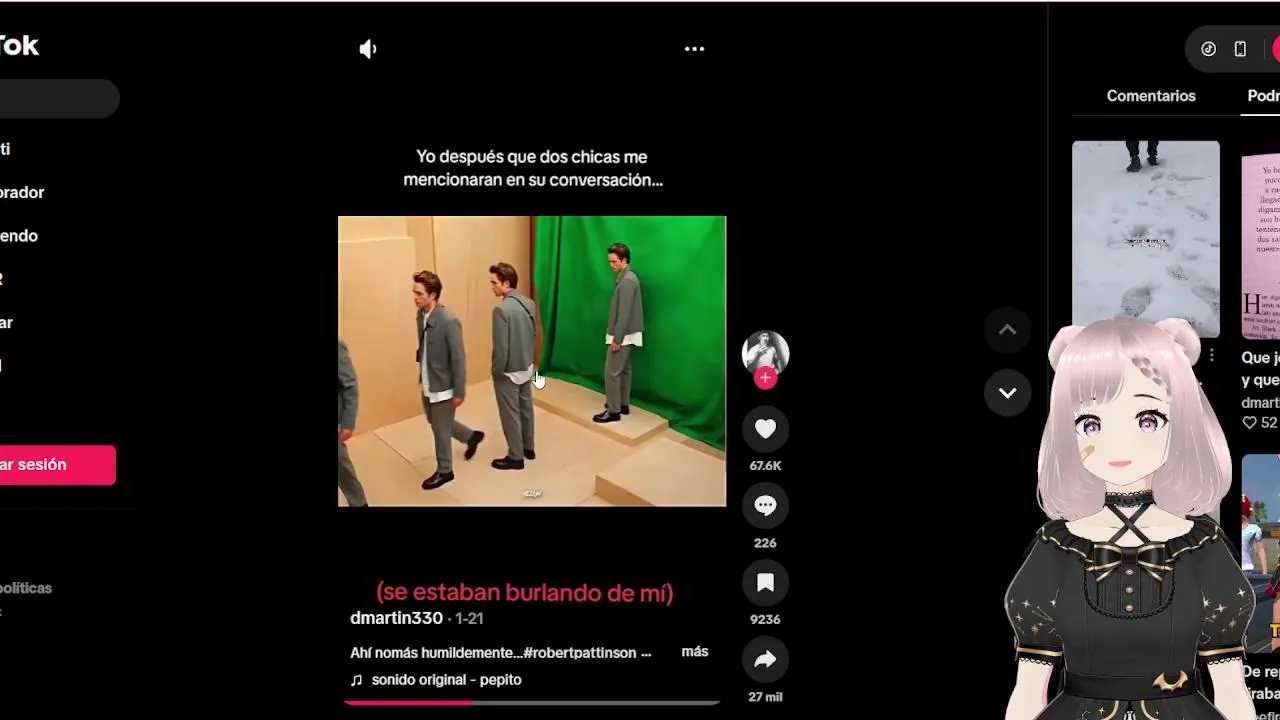Click the políticas footer link
1280x720 pixels.
(26, 588)
